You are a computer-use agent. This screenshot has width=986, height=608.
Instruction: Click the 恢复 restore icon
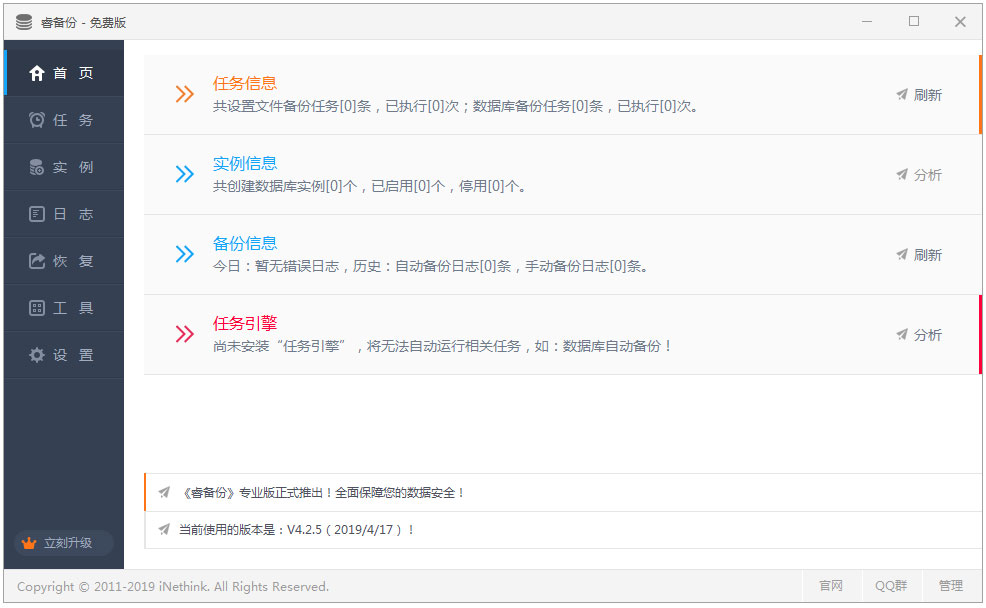tap(37, 261)
